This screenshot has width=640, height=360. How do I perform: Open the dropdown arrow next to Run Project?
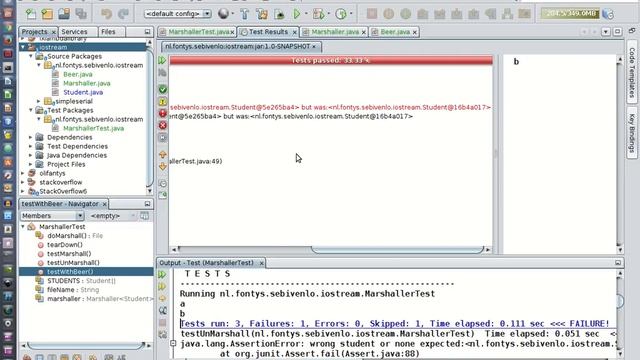coord(306,14)
